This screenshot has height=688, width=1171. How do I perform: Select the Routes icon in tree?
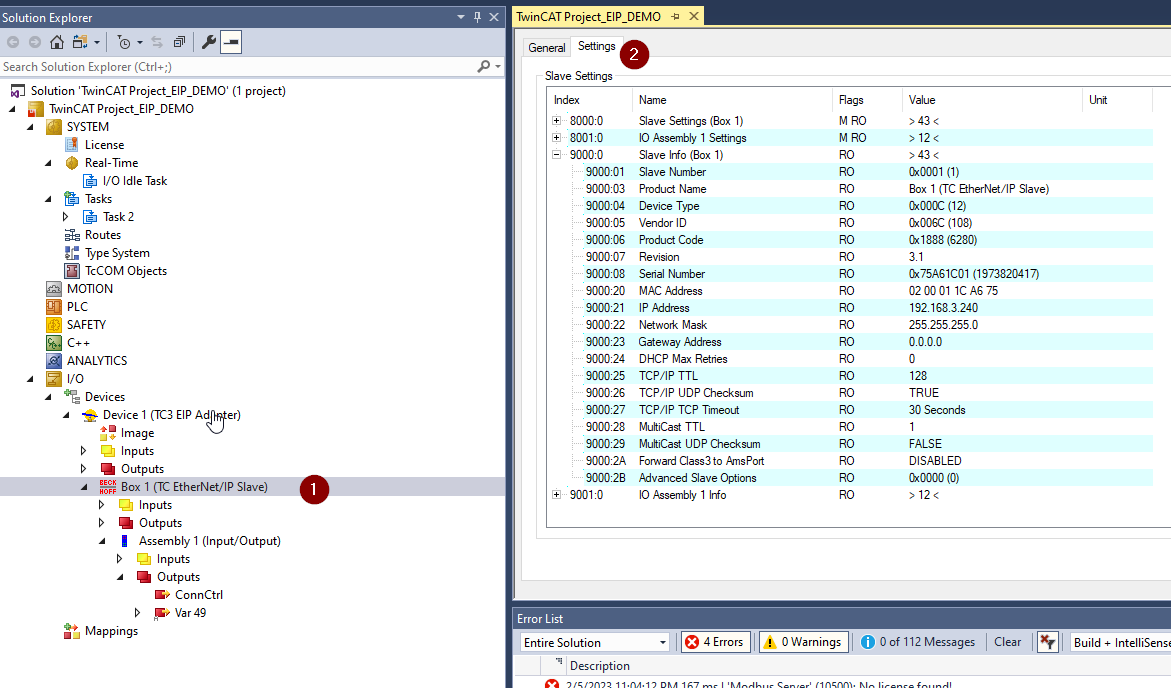(x=72, y=235)
